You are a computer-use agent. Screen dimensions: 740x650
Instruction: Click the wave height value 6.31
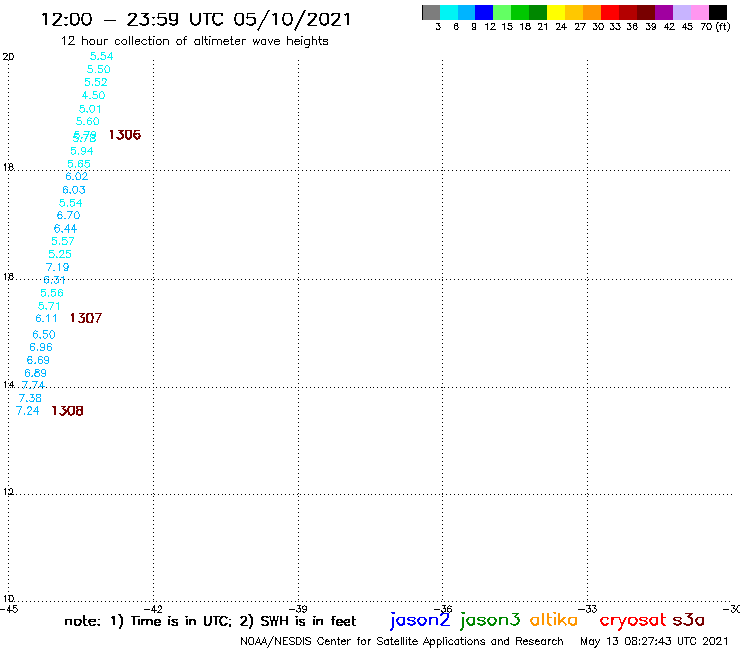point(54,280)
